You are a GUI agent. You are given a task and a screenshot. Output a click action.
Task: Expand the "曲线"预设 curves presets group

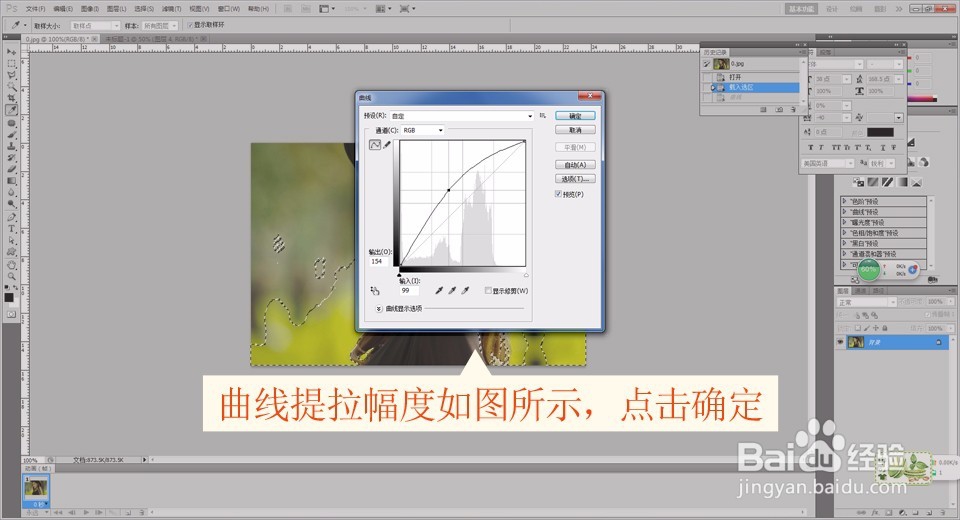point(844,211)
